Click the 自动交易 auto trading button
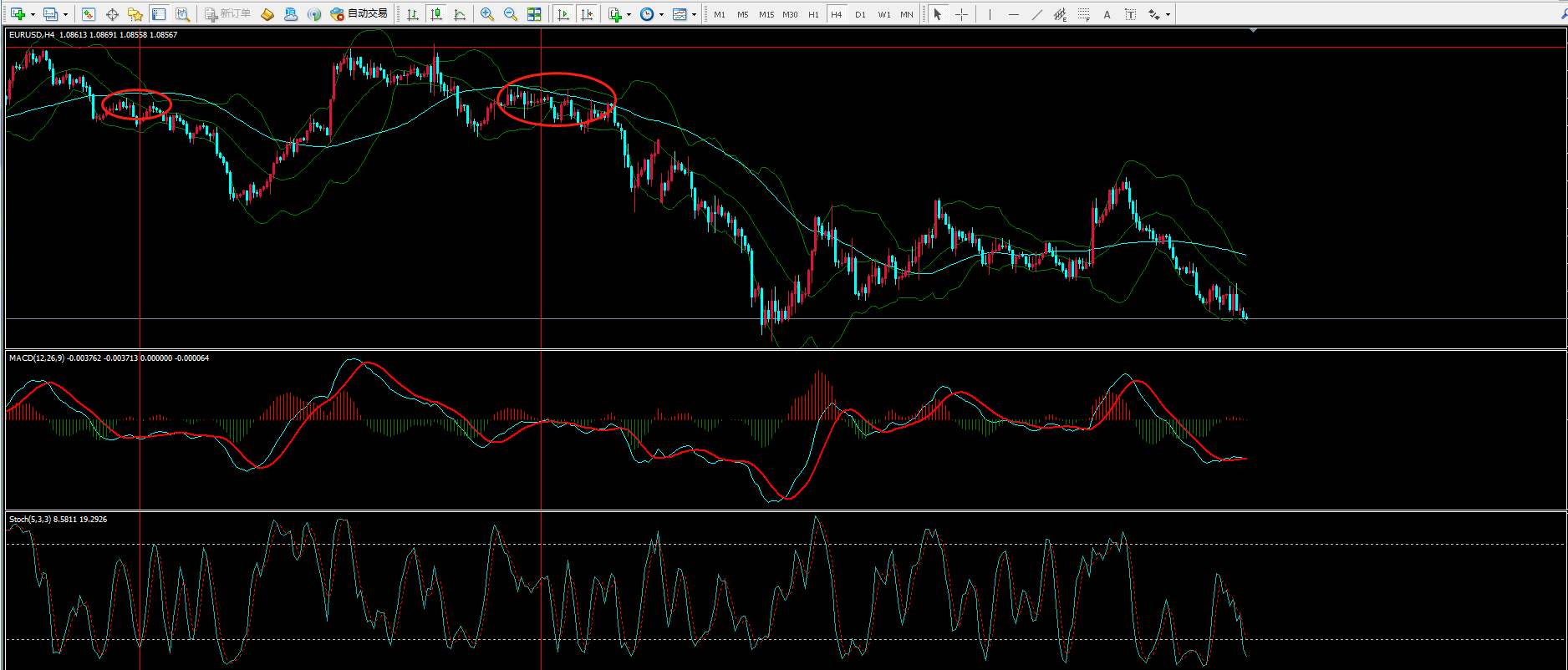 click(359, 14)
